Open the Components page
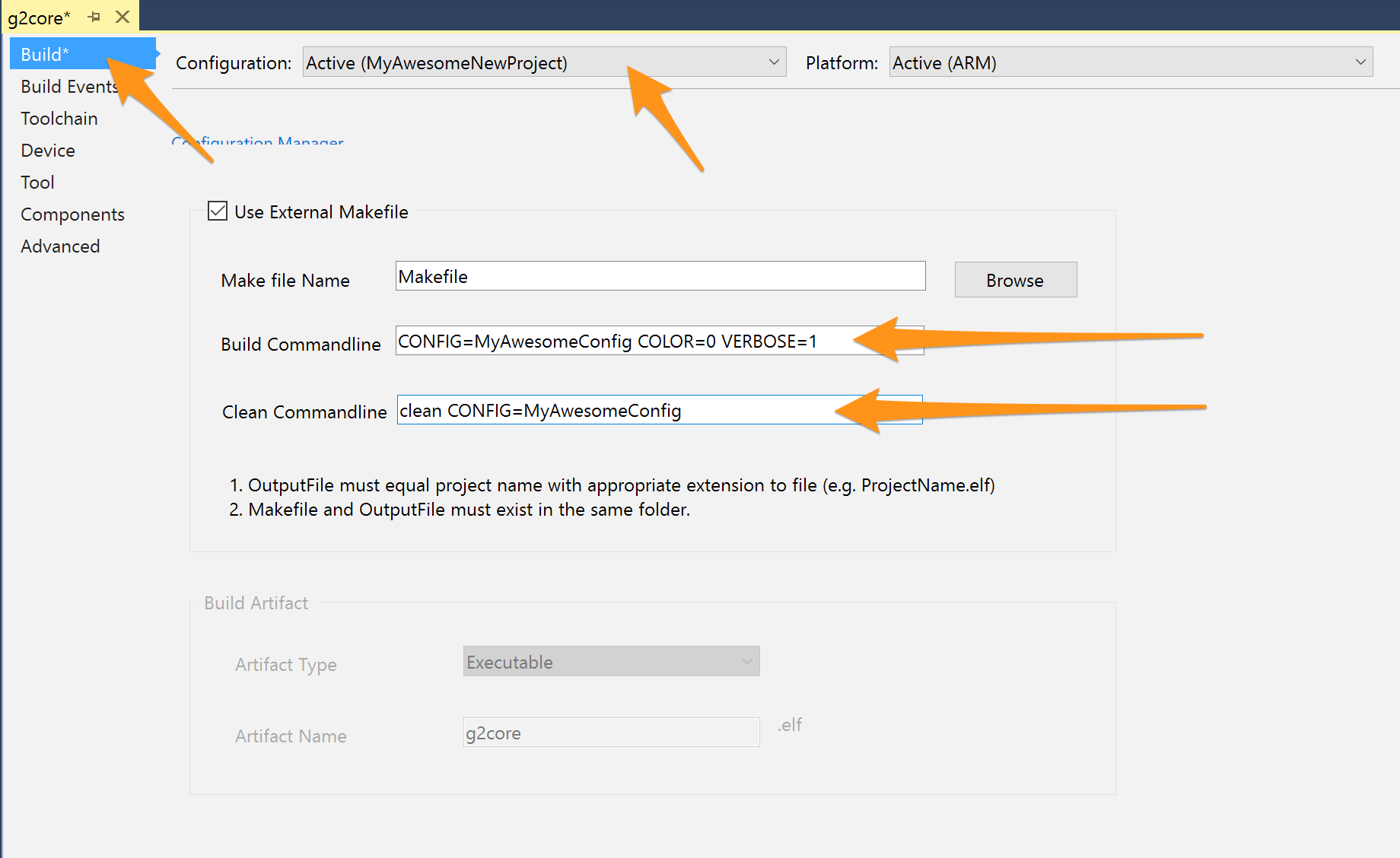 (x=72, y=214)
